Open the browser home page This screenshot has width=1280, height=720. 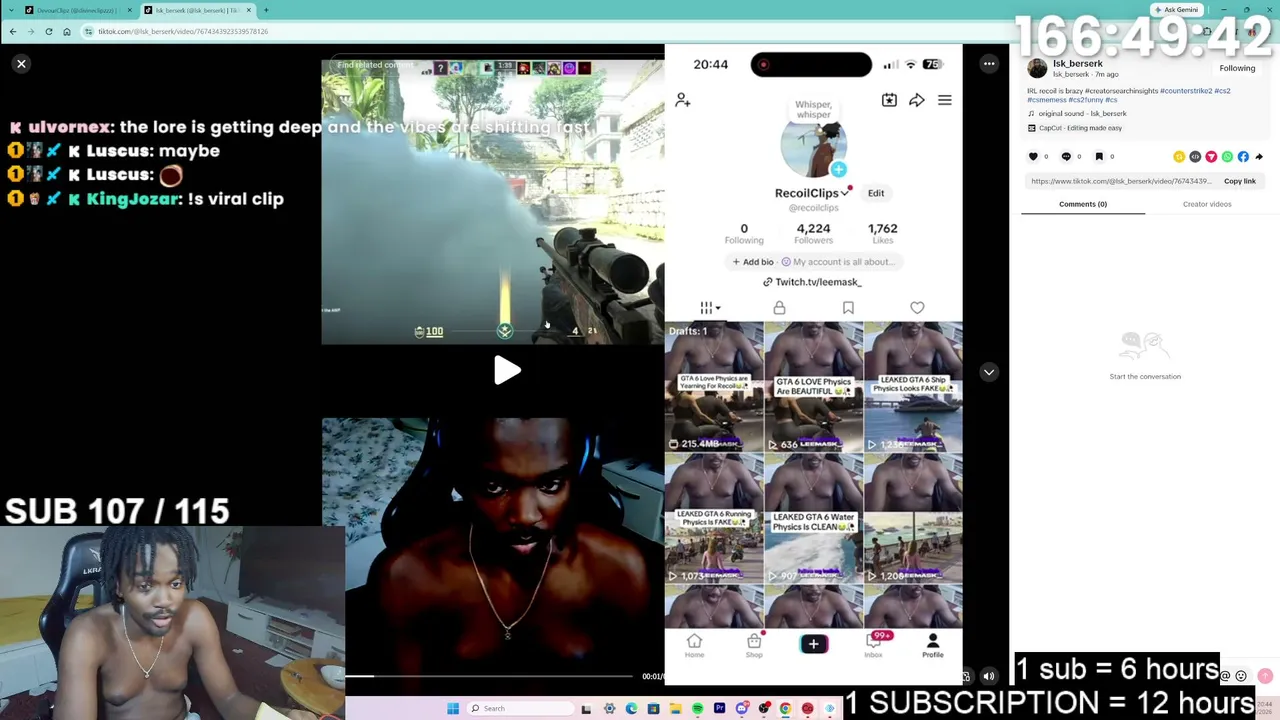(67, 31)
